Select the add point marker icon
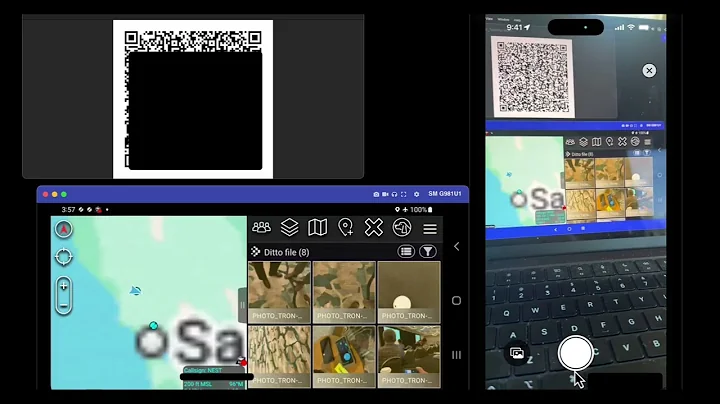This screenshot has width=720, height=404. [345, 227]
